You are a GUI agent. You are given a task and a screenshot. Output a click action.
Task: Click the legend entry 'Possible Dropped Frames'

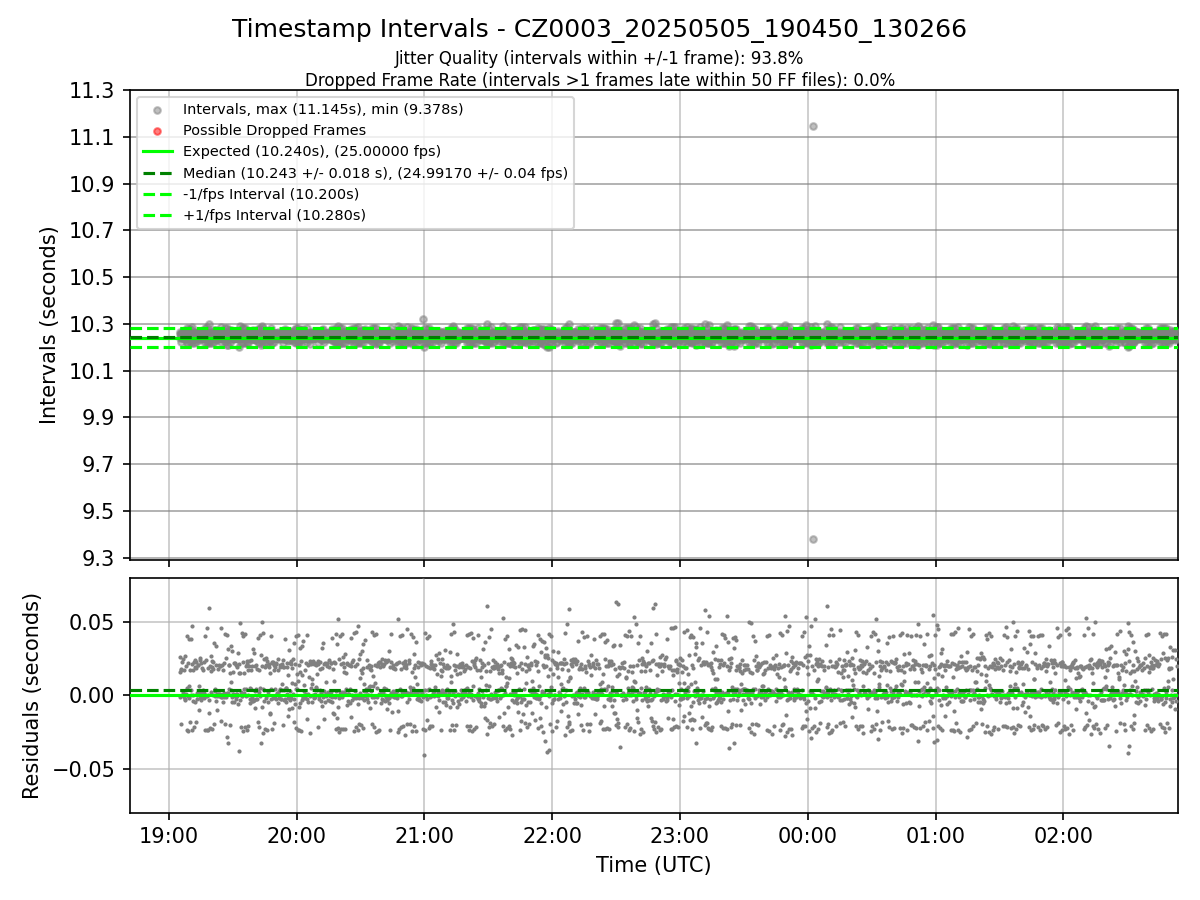point(274,130)
